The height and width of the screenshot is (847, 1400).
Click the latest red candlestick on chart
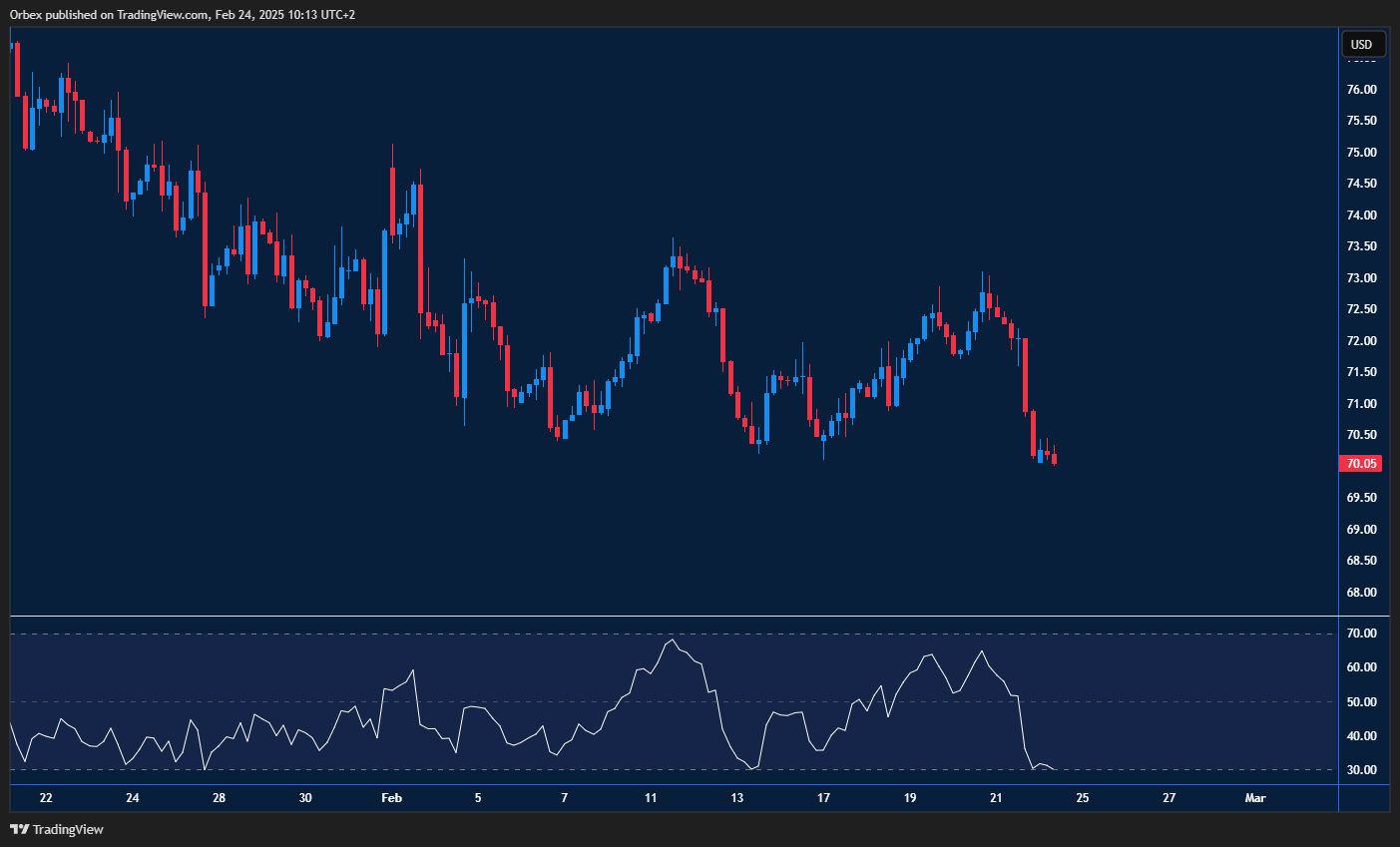1053,459
